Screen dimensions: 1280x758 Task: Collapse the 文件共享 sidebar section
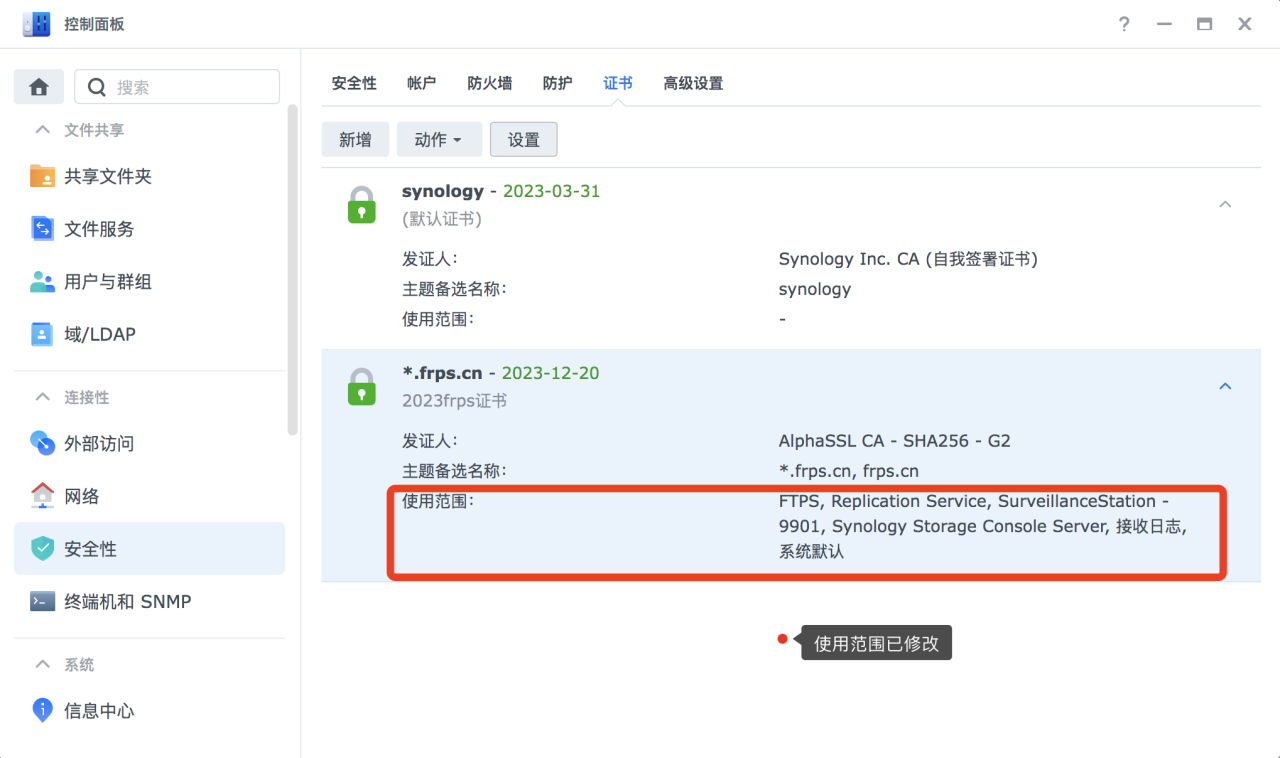pyautogui.click(x=42, y=130)
